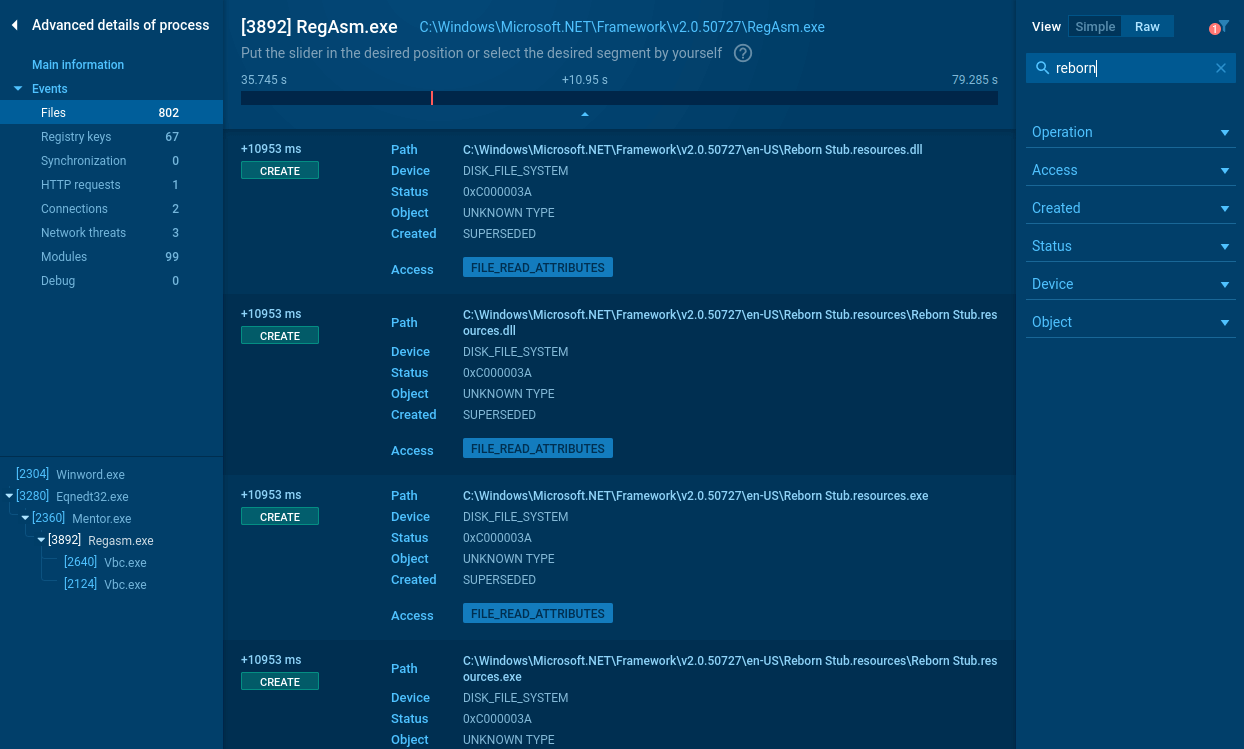
Task: Collapse the Eqnedt32.exe process node
Action: coord(10,496)
